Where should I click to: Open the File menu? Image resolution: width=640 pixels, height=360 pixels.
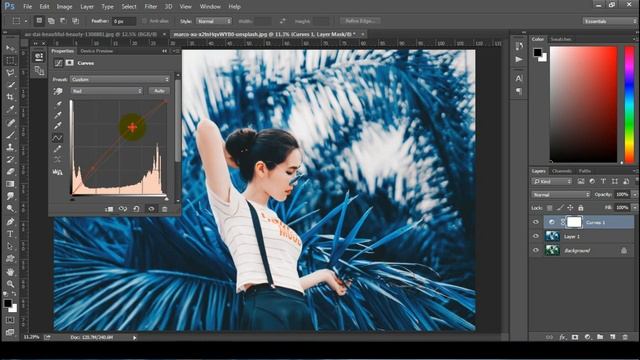27,7
